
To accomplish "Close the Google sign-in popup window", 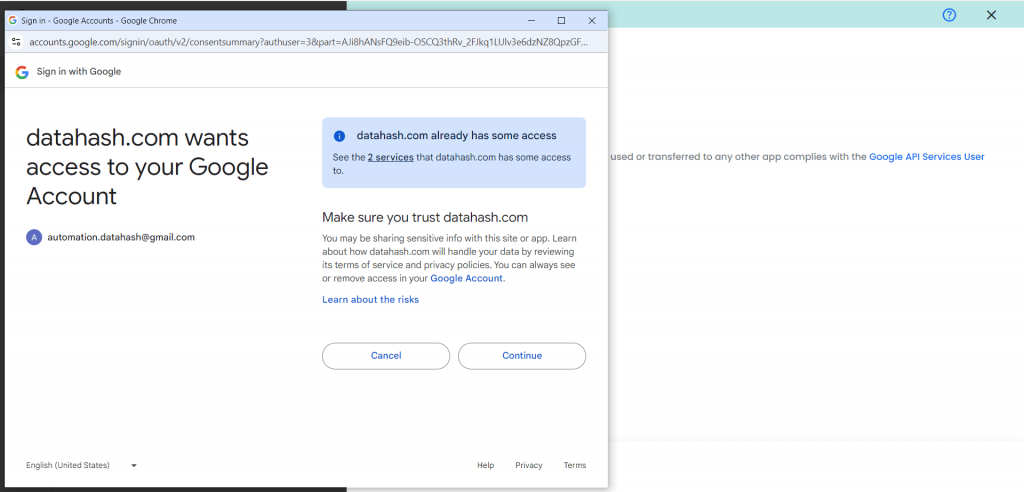I will click(592, 20).
